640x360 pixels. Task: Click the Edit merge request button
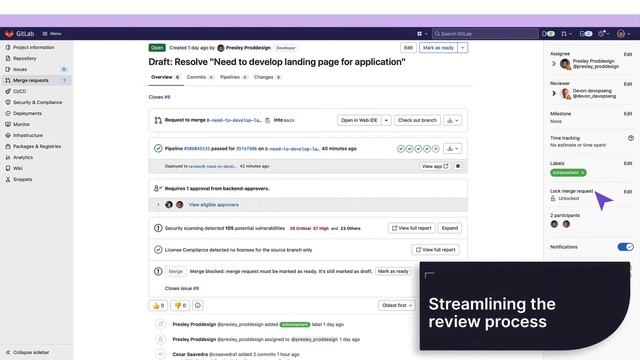point(408,48)
